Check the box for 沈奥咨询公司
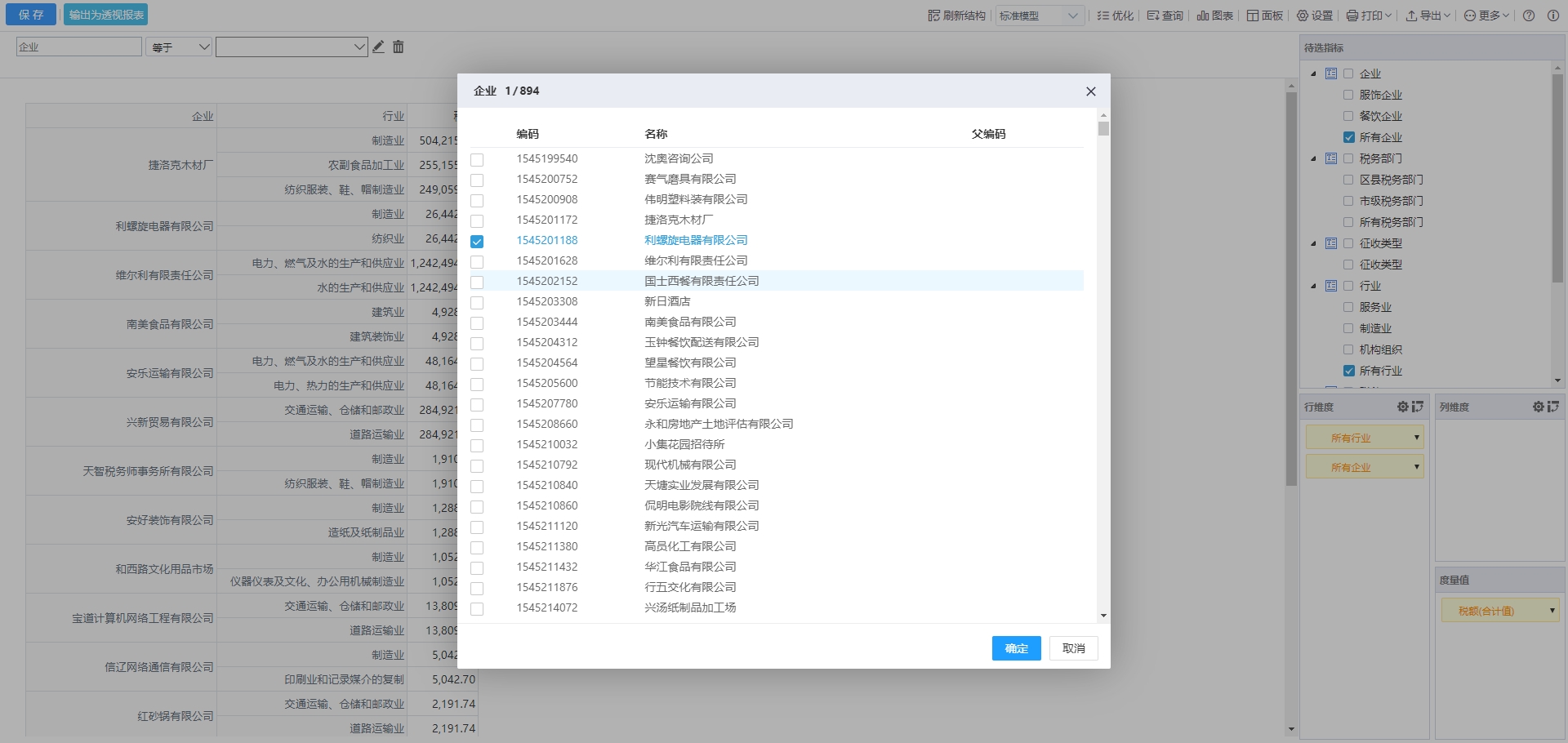 (477, 159)
